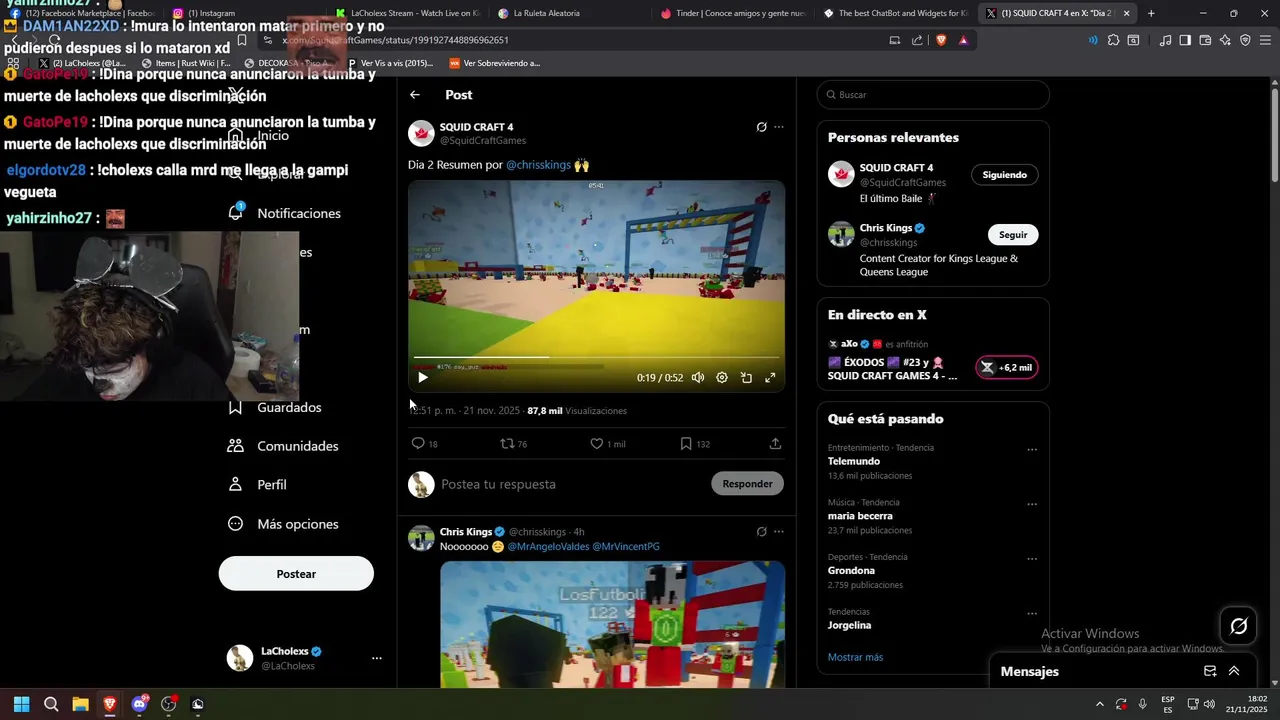Open browser extensions puzzle icon

coord(1113,40)
